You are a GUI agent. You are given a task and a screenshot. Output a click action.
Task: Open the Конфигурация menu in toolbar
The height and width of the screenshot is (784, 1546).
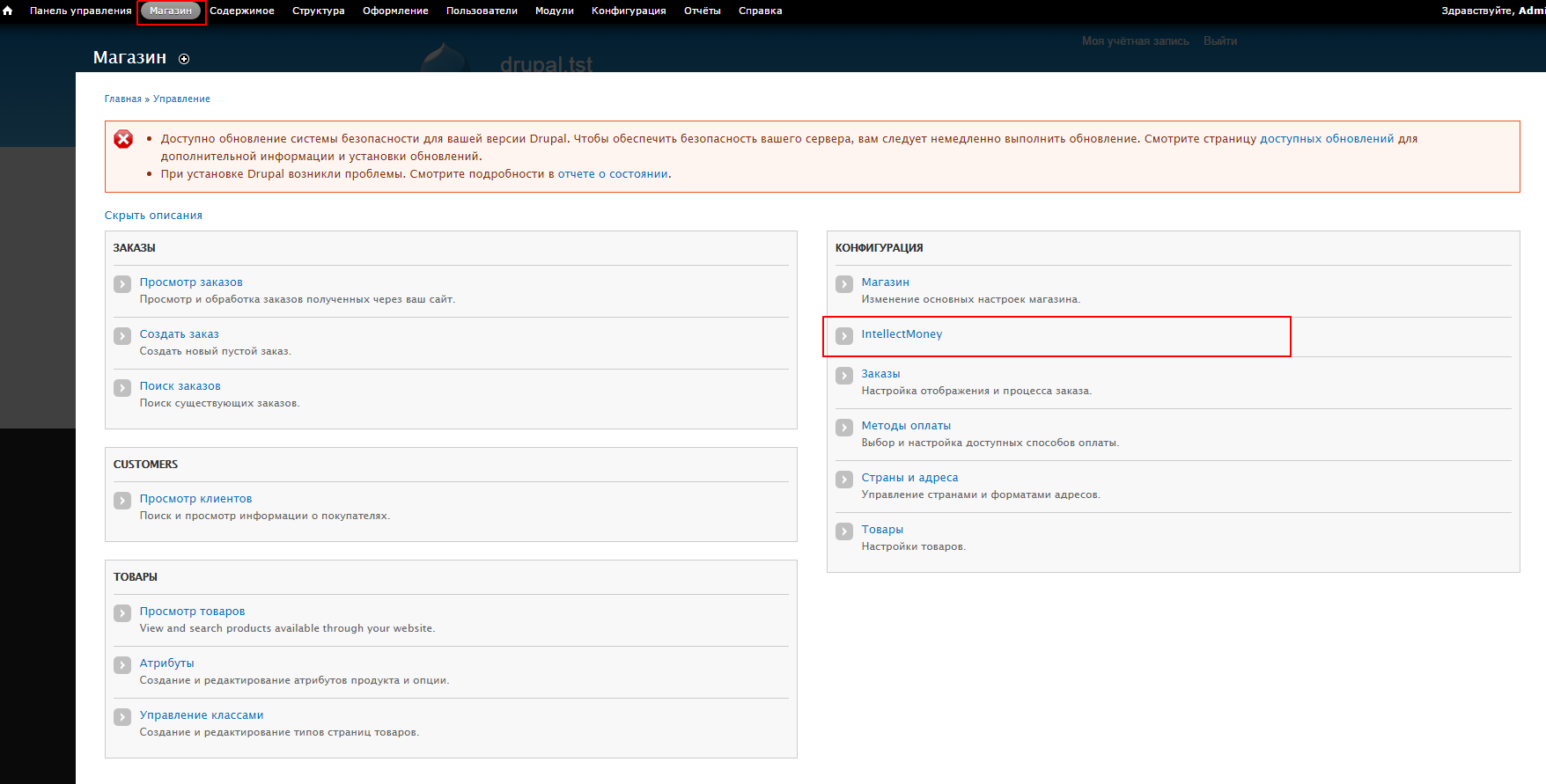629,11
